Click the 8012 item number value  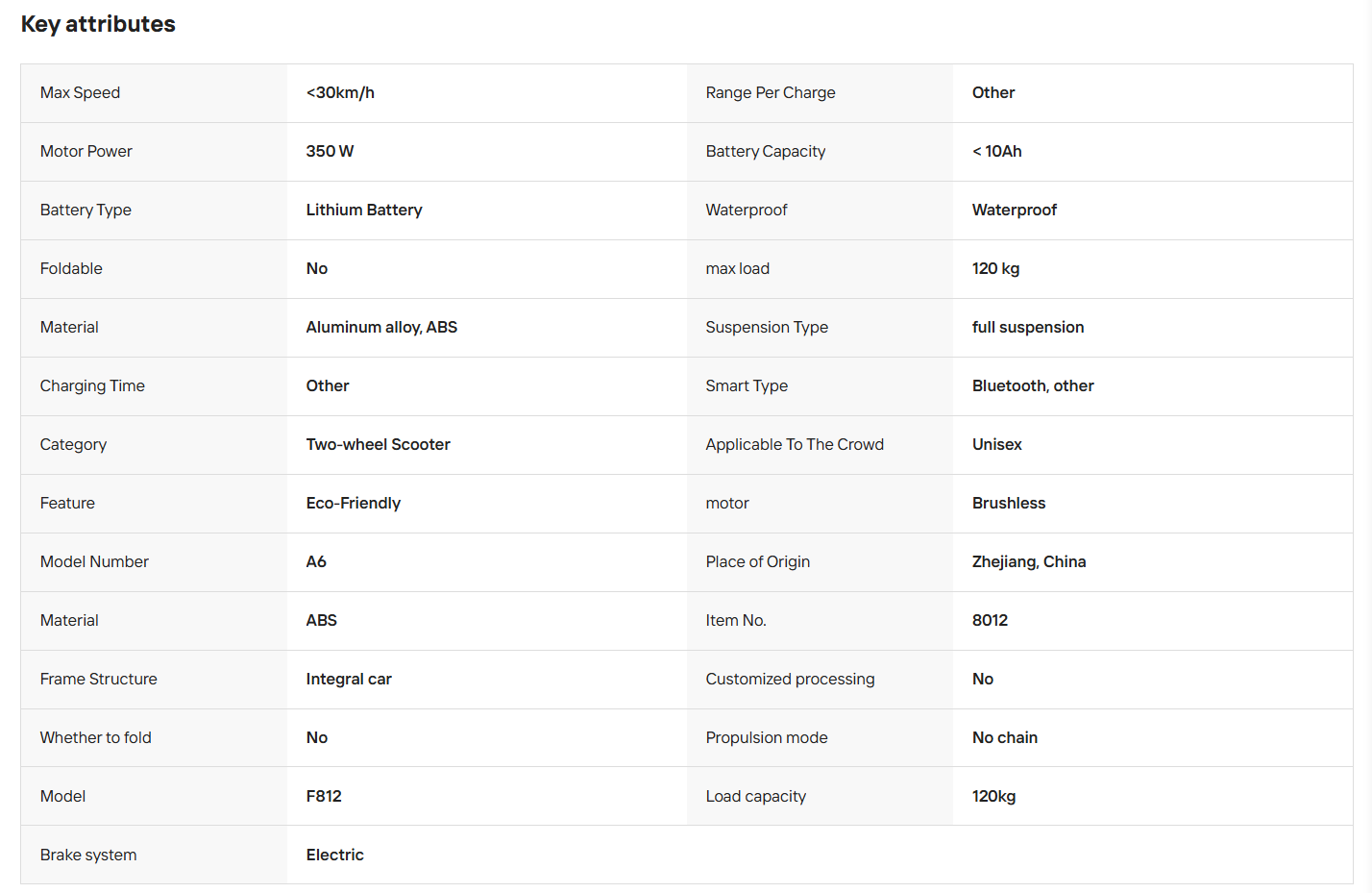click(990, 621)
